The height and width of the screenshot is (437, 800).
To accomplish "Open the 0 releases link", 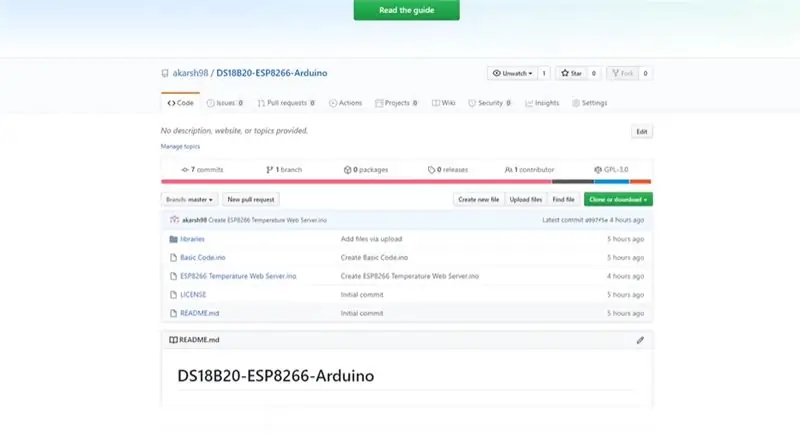I will [x=447, y=170].
